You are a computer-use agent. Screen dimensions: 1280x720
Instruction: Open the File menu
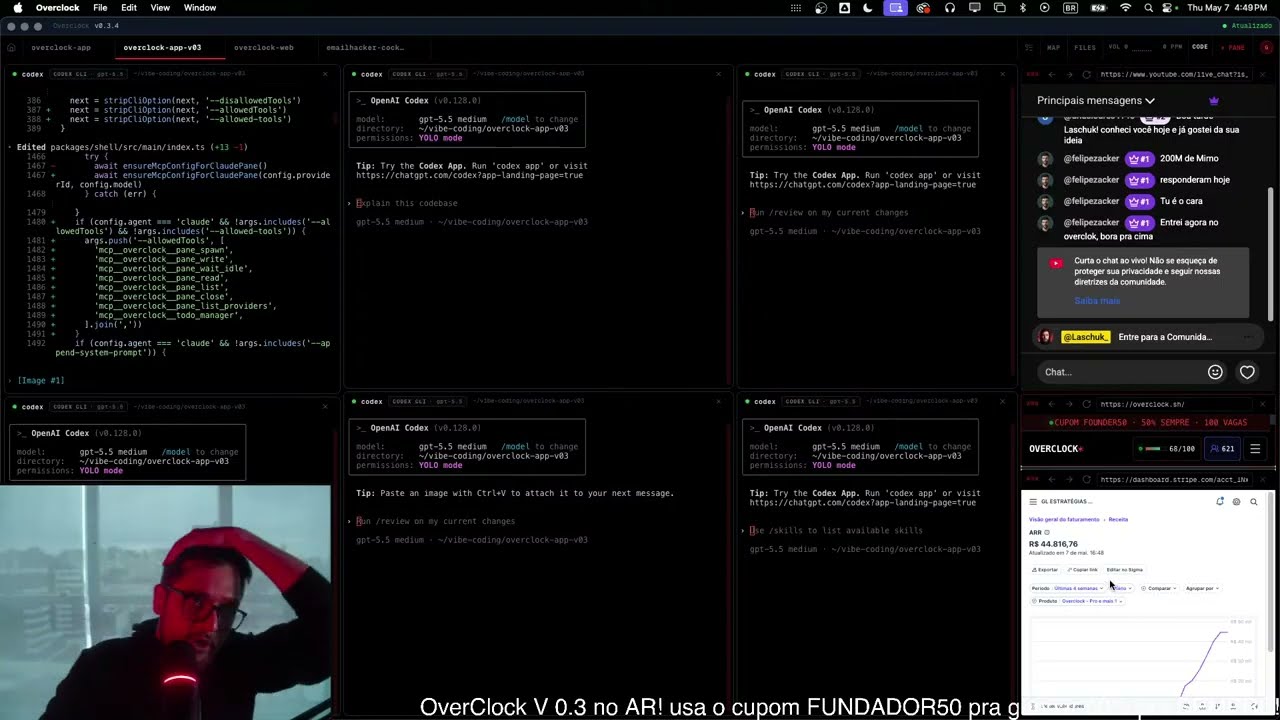click(100, 7)
